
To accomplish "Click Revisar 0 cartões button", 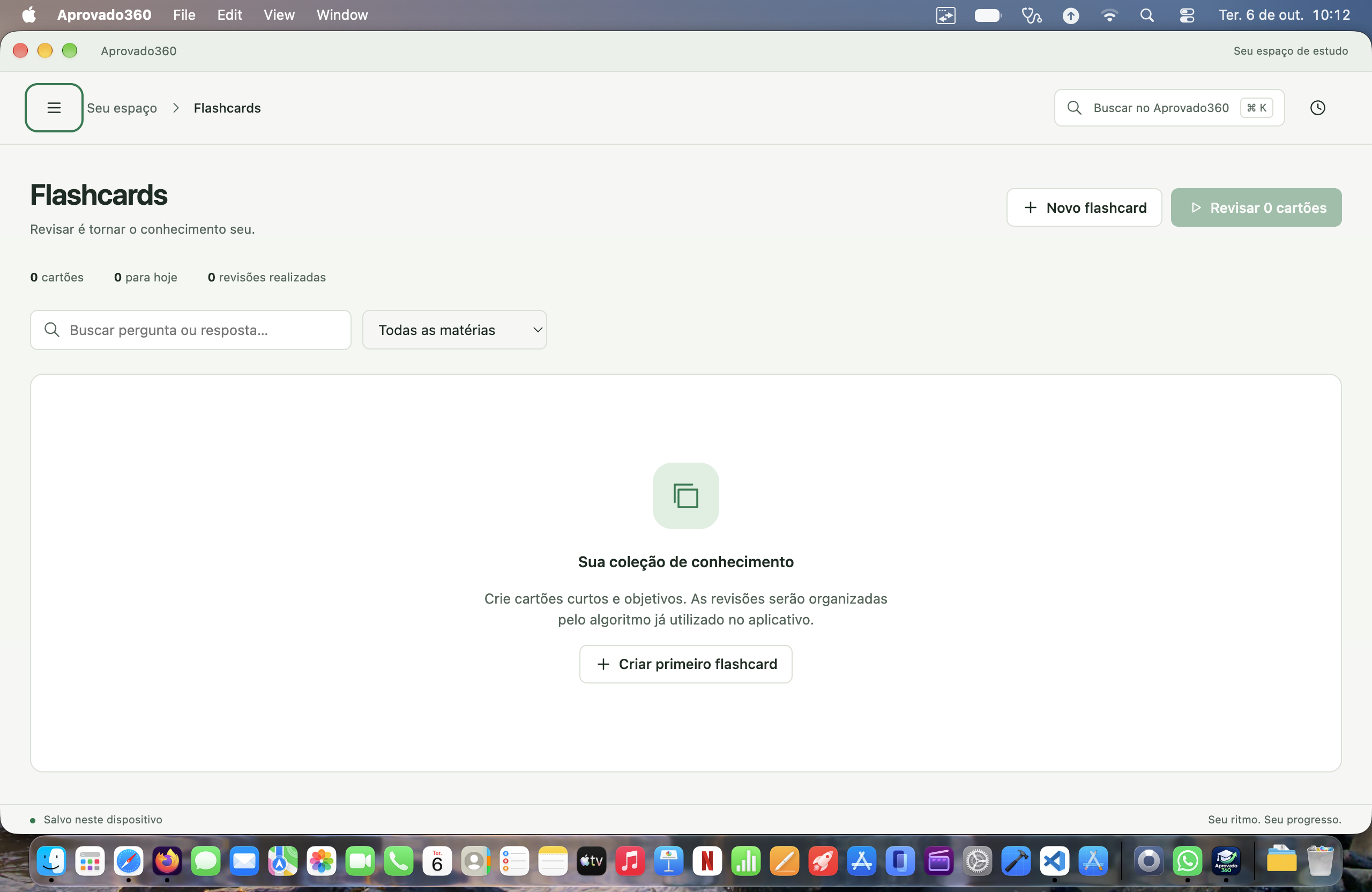I will coord(1256,207).
